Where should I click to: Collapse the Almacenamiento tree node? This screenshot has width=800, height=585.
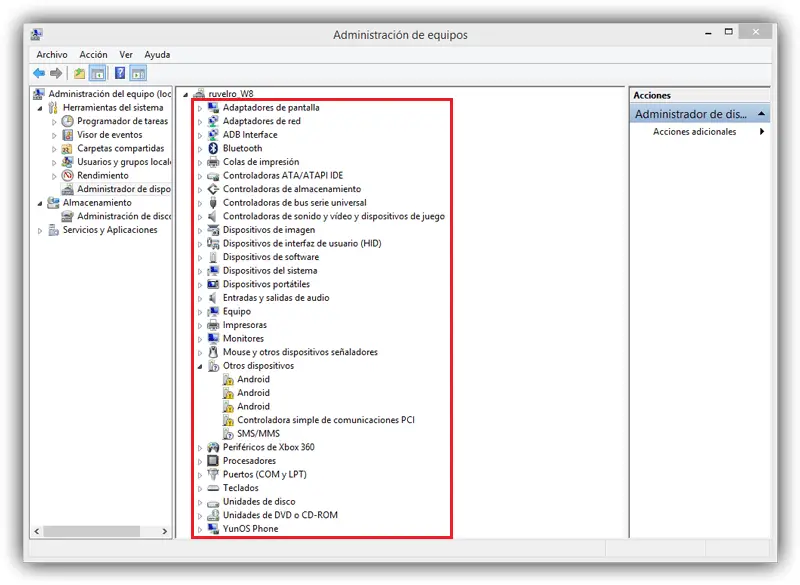tap(40, 204)
